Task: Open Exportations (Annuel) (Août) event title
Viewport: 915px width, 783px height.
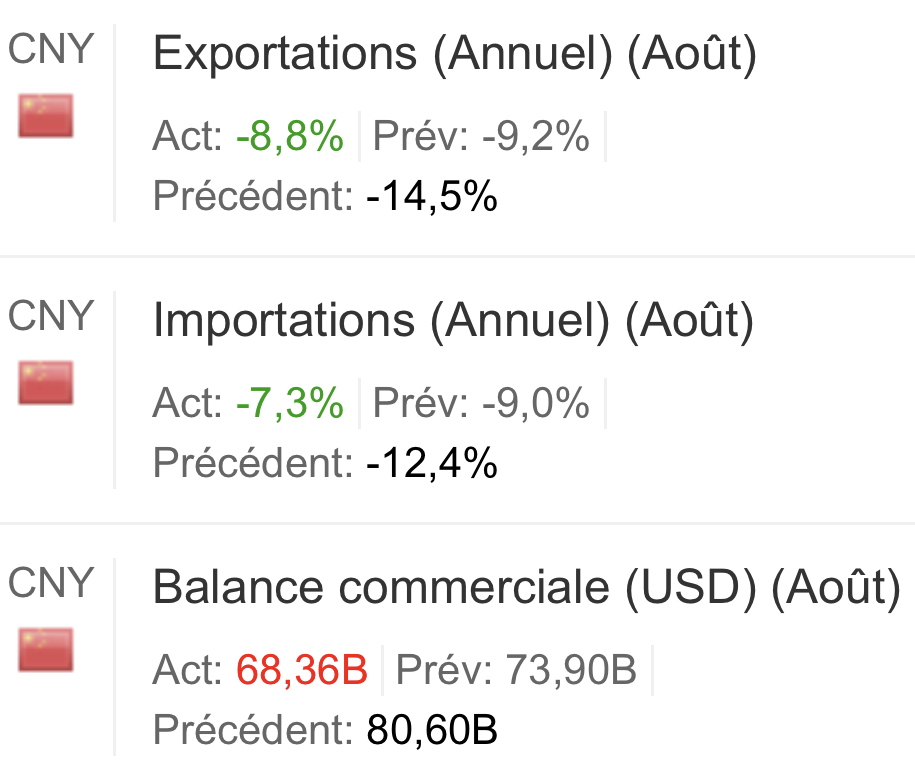Action: click(x=454, y=54)
